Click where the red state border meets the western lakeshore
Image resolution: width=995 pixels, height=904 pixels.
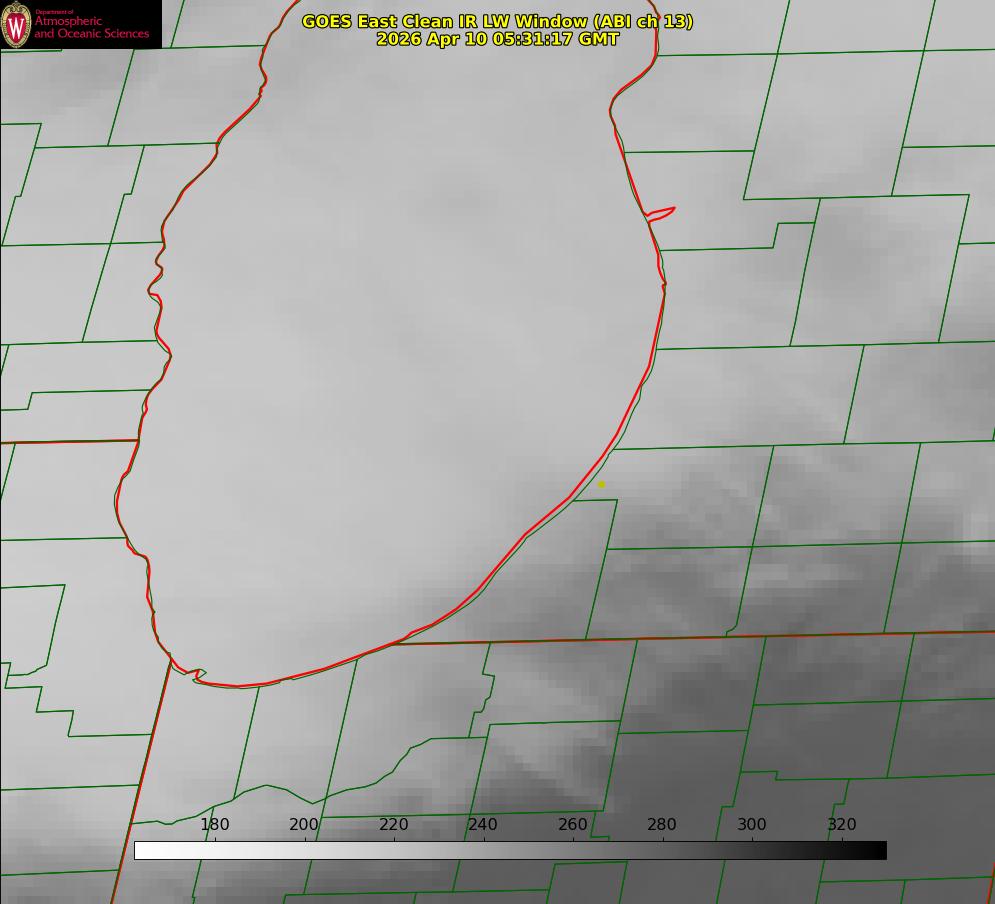tap(138, 439)
